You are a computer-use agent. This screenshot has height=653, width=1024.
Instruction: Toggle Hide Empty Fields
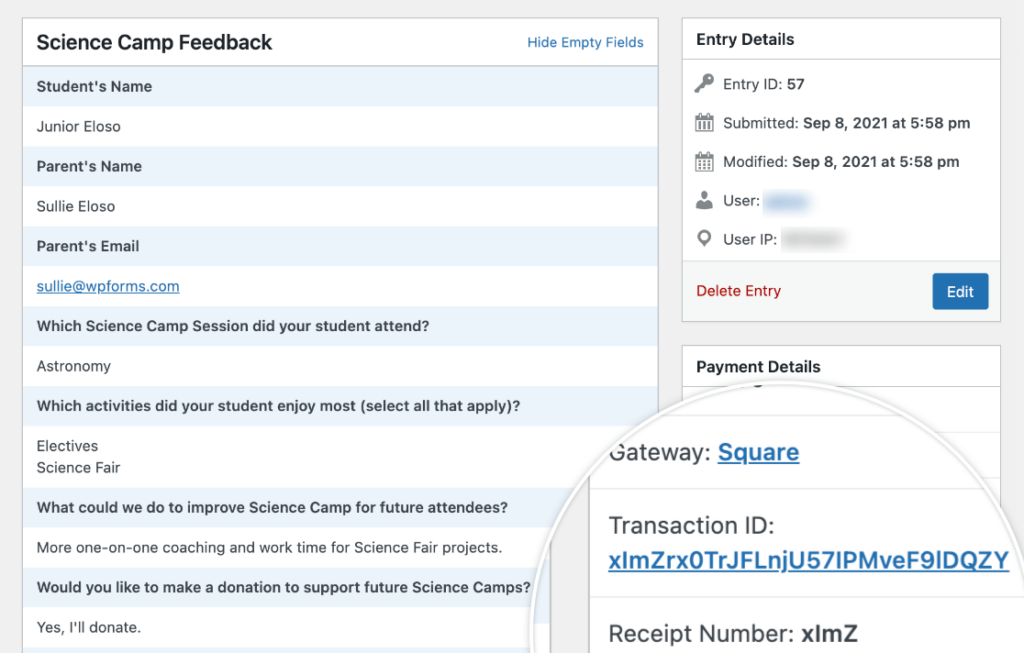[x=585, y=42]
